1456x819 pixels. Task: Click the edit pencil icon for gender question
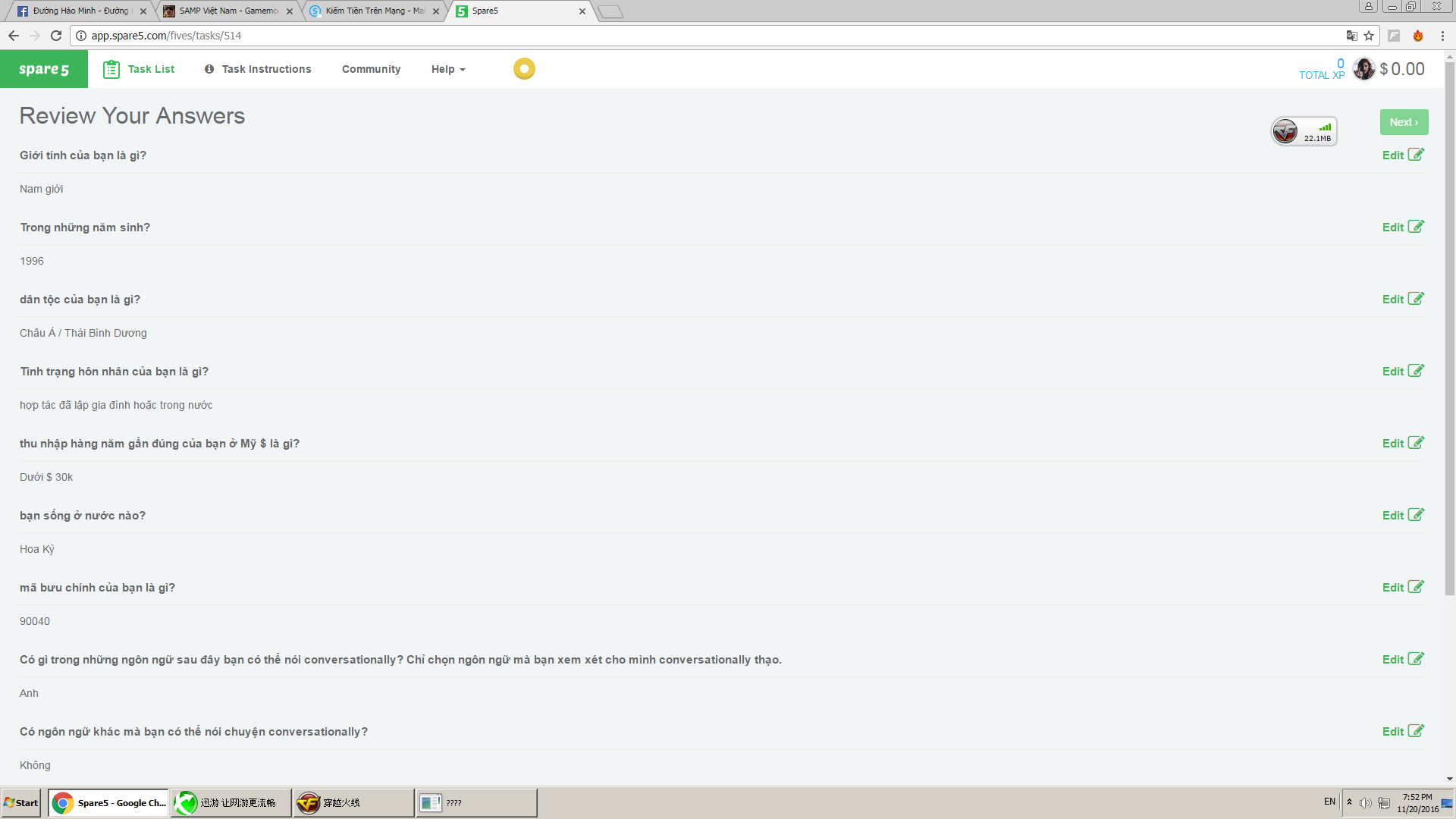1416,155
